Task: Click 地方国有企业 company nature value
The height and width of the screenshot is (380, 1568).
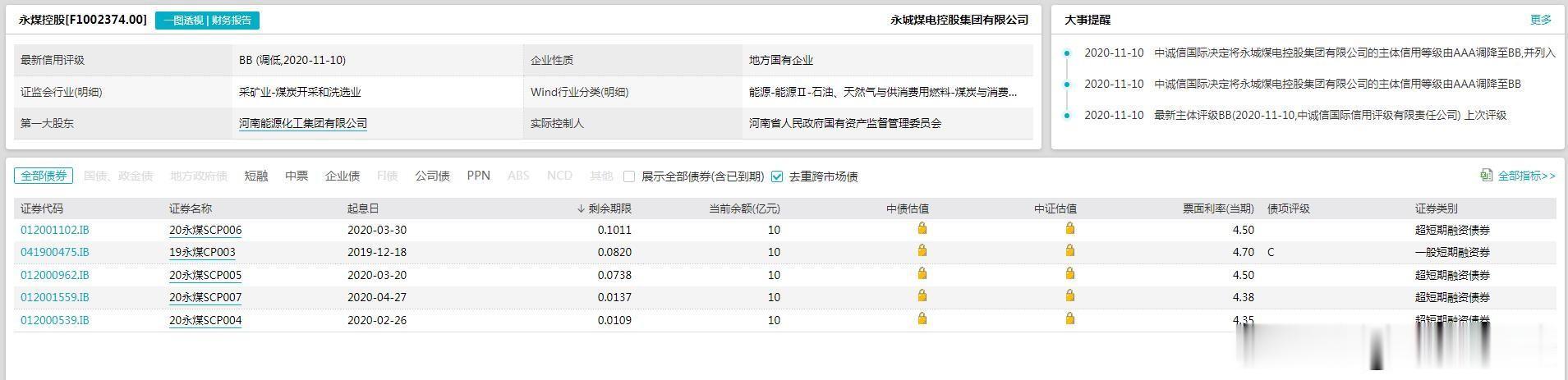Action: point(781,60)
